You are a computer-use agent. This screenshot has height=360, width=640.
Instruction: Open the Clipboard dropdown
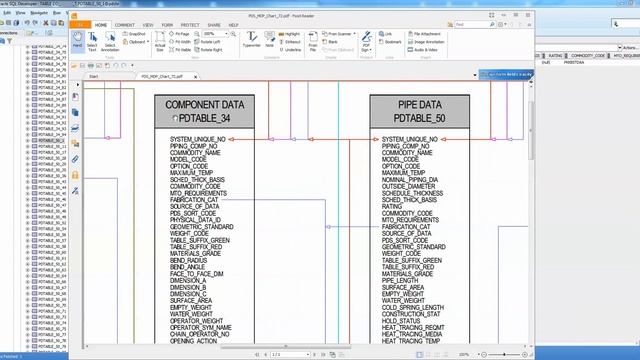pyautogui.click(x=136, y=42)
